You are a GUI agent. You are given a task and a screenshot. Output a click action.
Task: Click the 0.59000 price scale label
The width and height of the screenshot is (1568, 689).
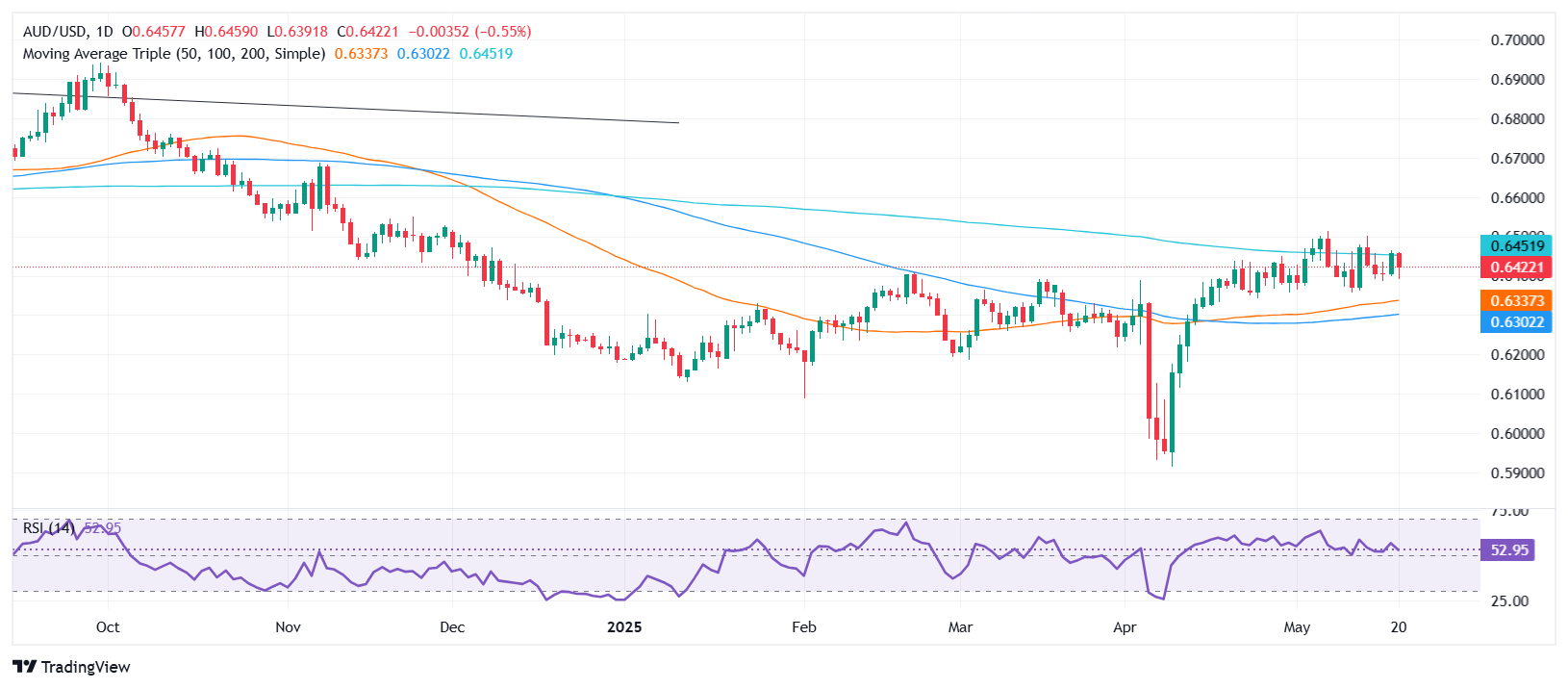1517,473
